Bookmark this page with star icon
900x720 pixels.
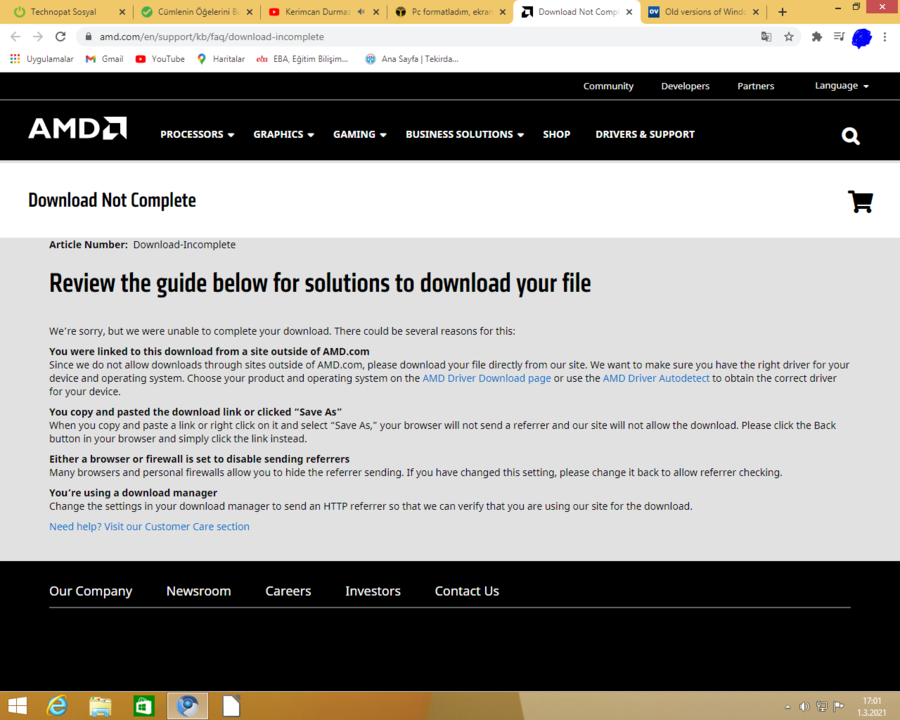pyautogui.click(x=789, y=37)
